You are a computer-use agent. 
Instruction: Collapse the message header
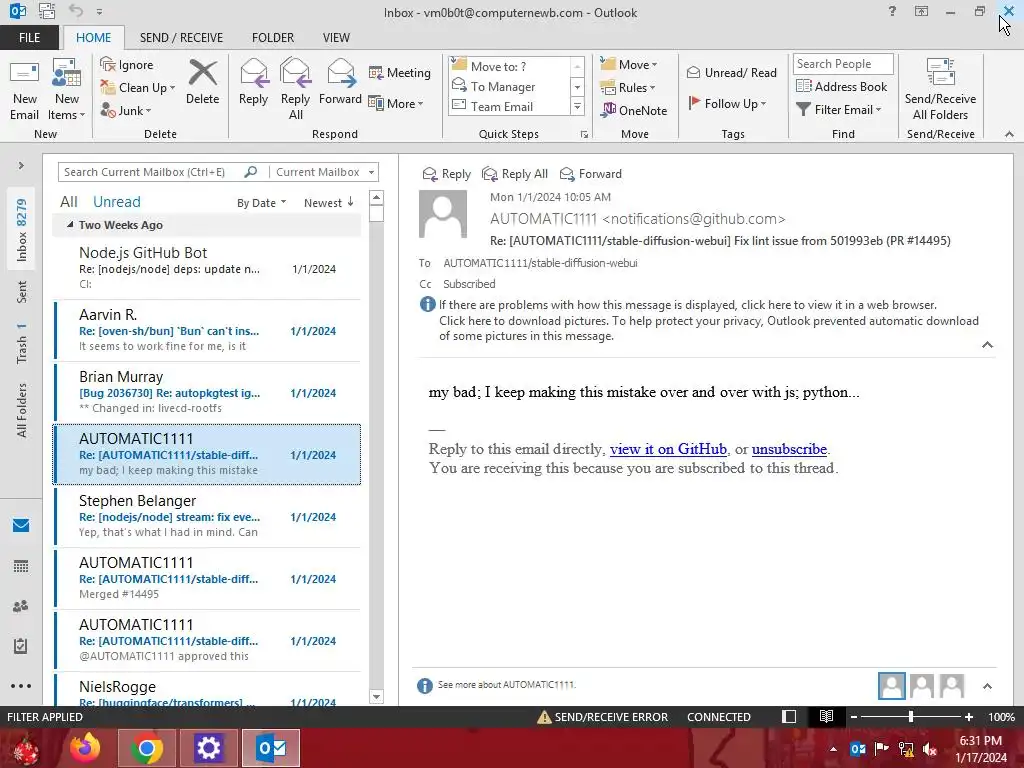987,345
